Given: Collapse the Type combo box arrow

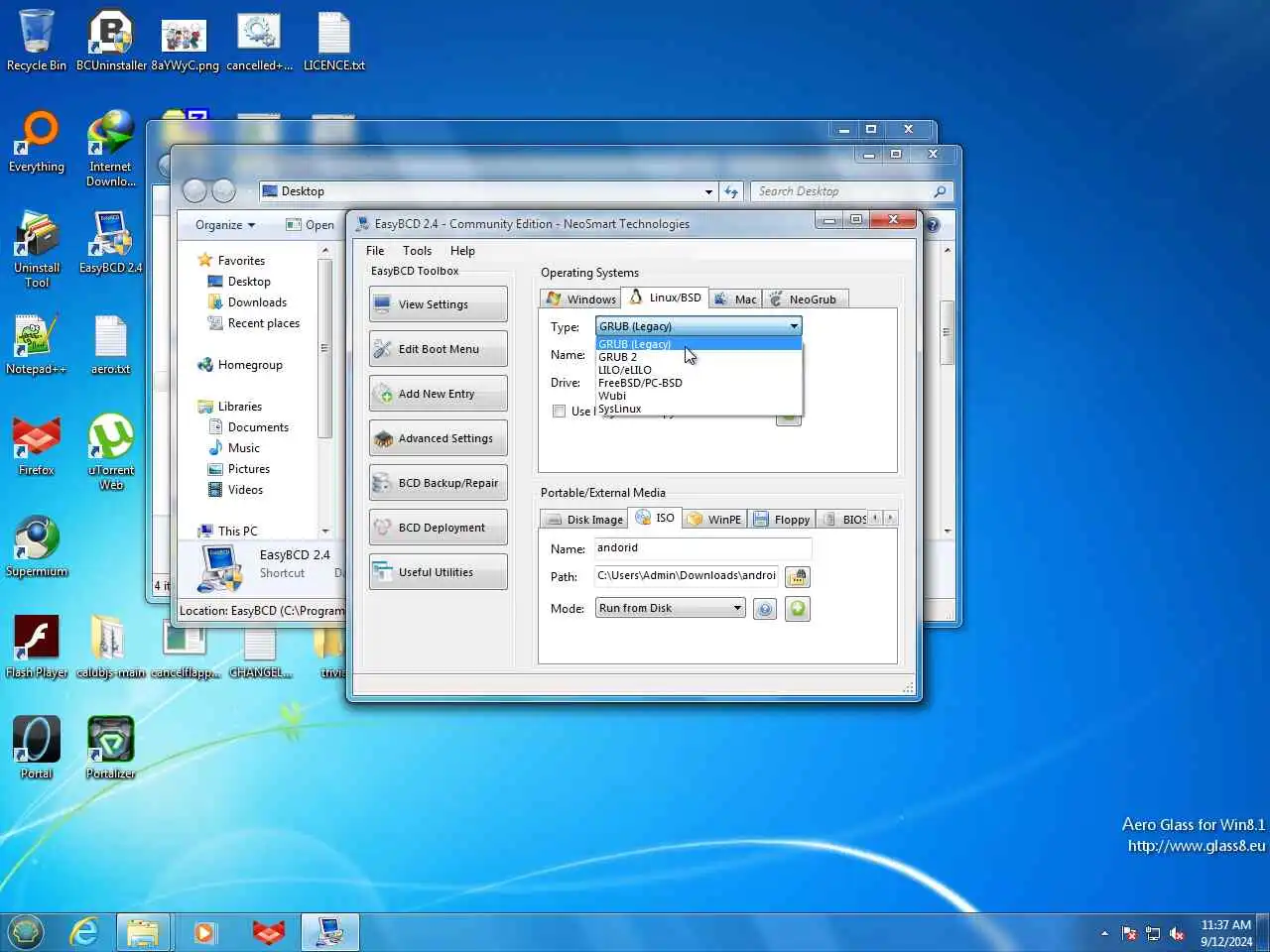Looking at the screenshot, I should pos(793,326).
